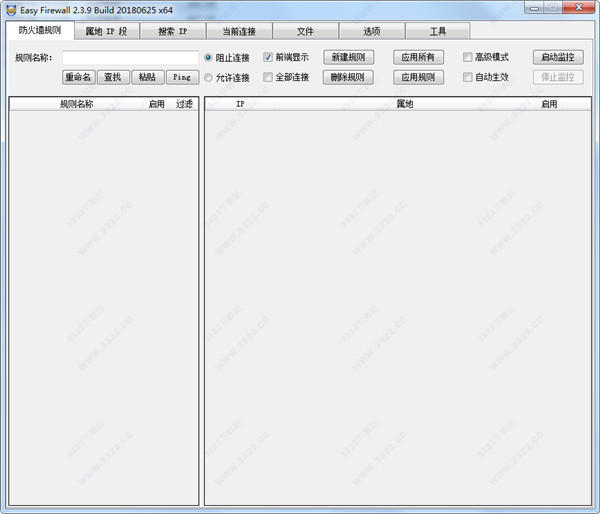Click the 应用所有 button

(418, 57)
